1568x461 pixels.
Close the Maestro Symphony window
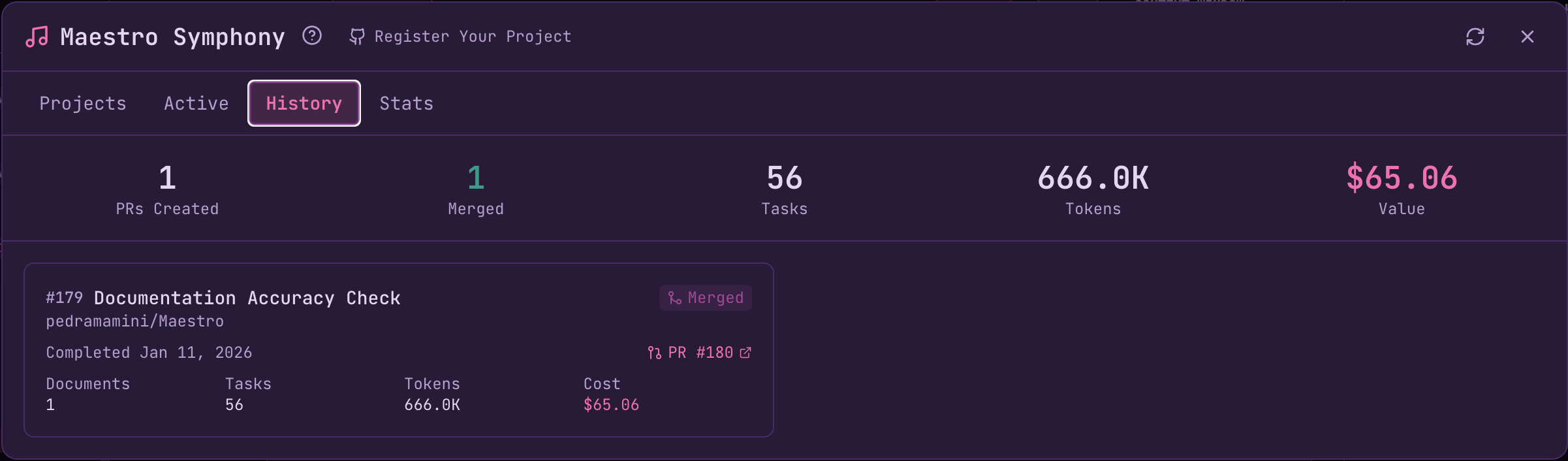[x=1527, y=37]
